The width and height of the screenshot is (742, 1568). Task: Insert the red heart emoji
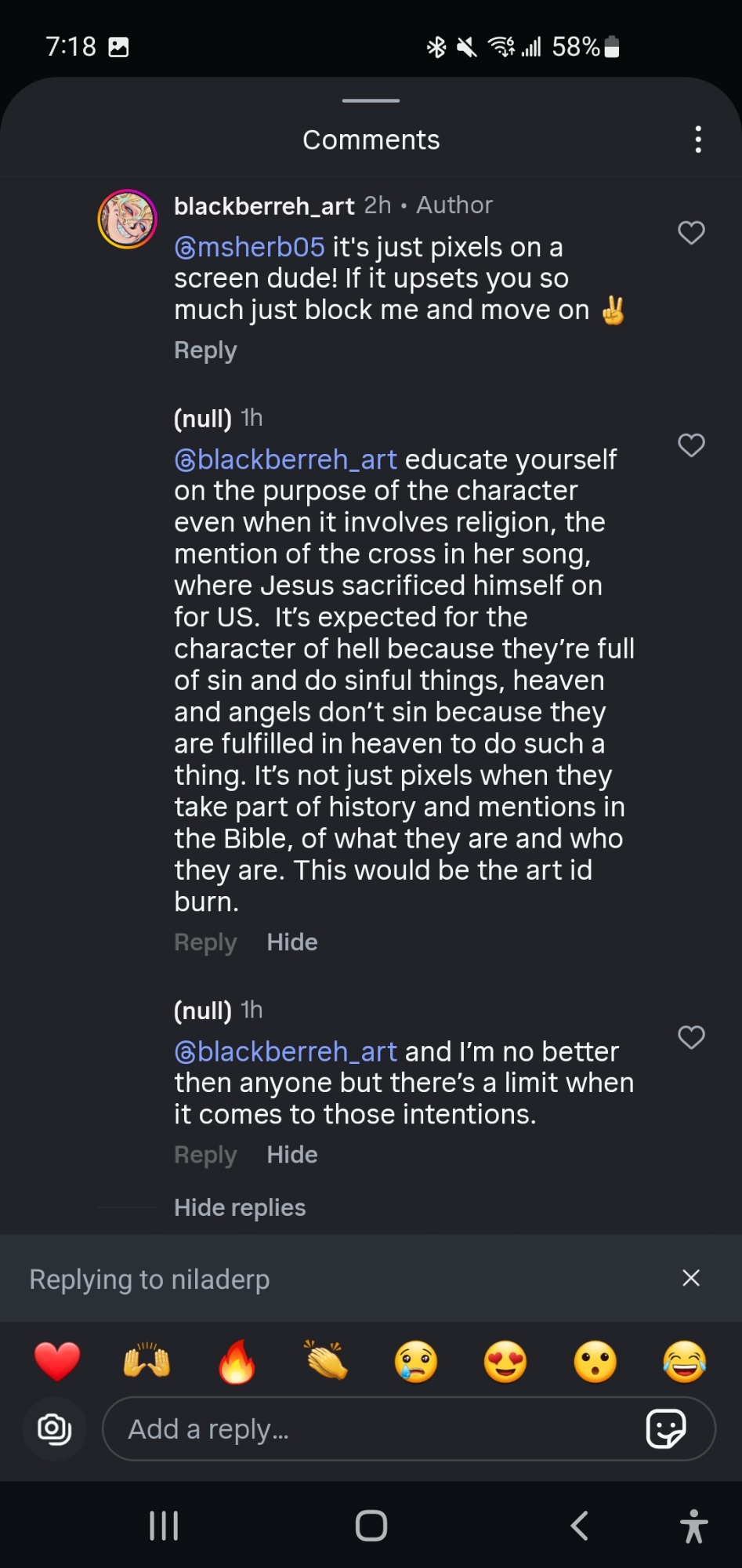point(57,1361)
